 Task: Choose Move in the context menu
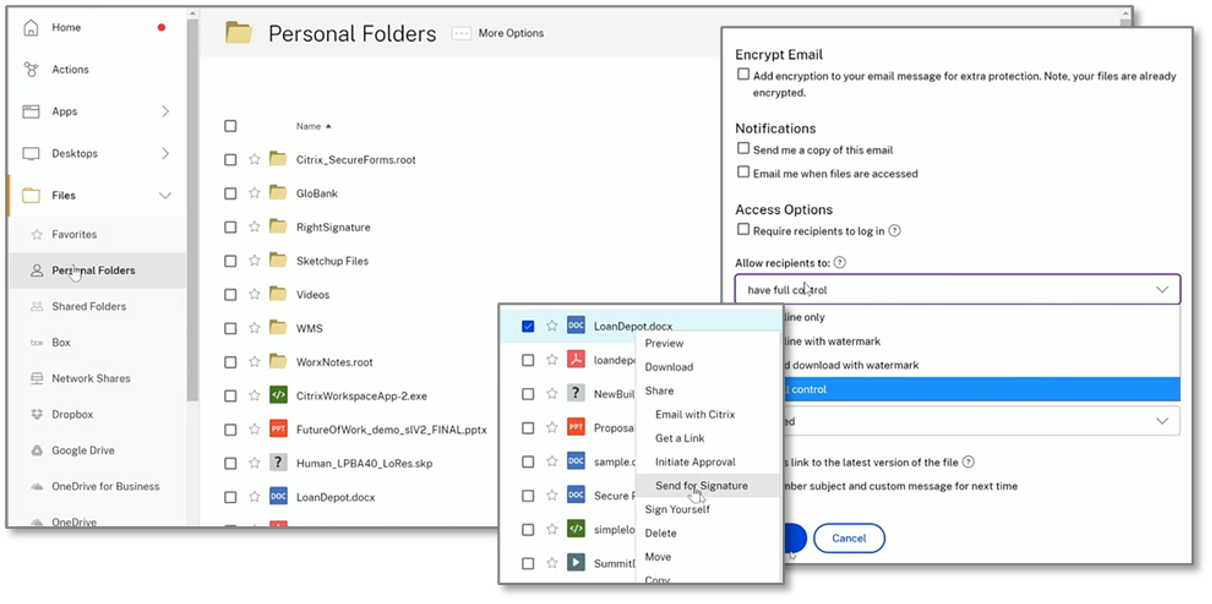coord(658,557)
